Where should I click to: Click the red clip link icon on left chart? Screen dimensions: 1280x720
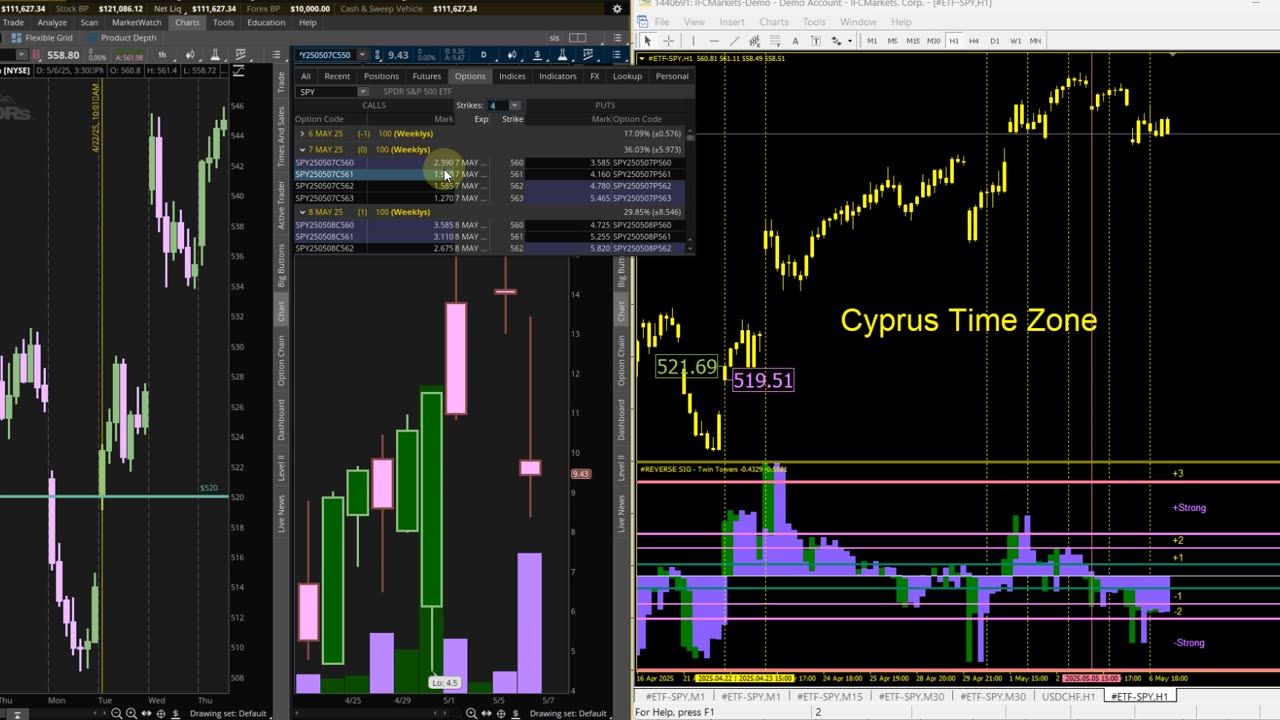[x=35, y=55]
